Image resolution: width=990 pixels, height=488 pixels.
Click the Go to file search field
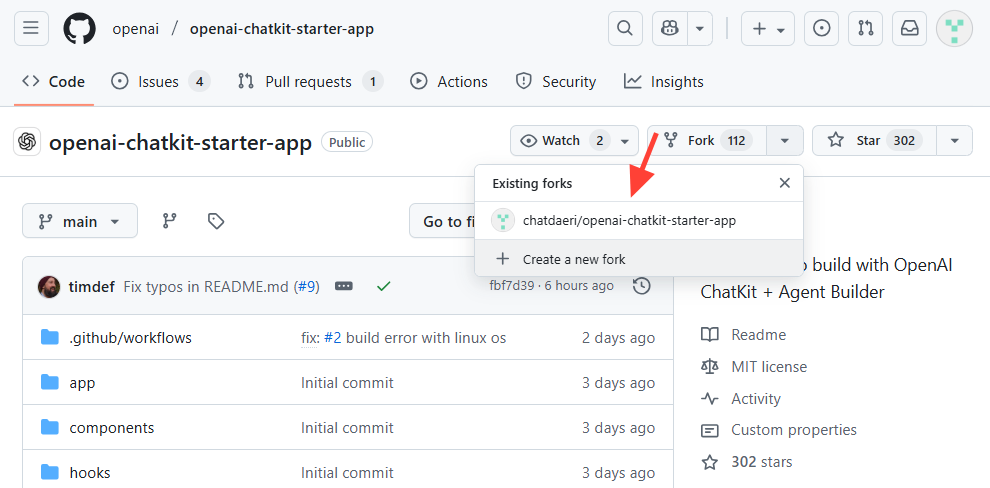tap(442, 221)
